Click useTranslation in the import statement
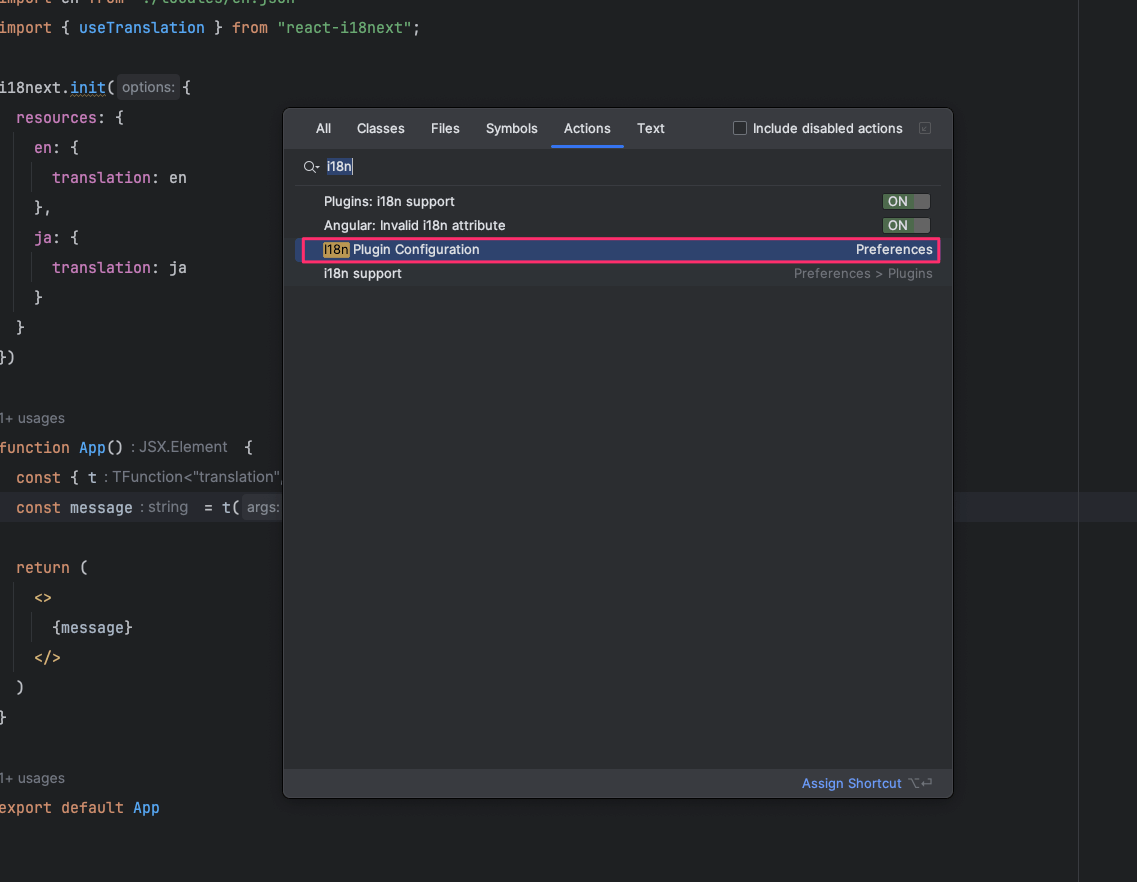The width and height of the screenshot is (1137, 882). coord(141,28)
